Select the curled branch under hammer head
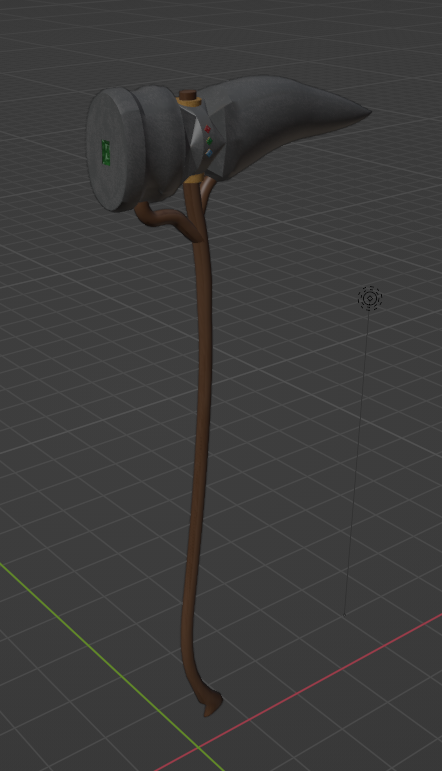Viewport: 442px width, 771px height. (170, 220)
